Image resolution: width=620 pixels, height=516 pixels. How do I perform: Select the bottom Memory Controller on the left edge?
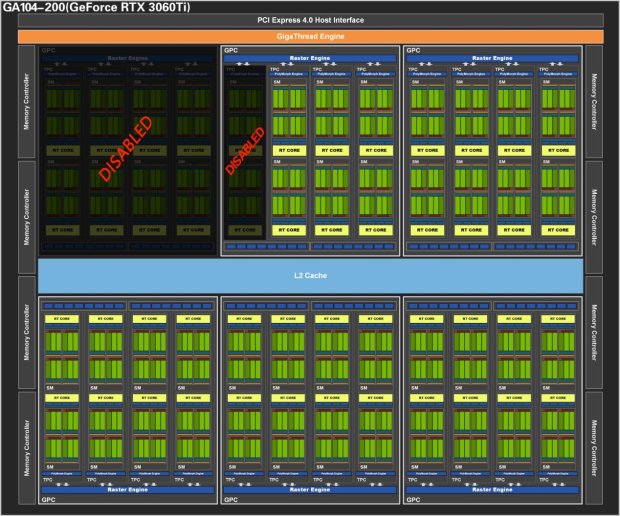click(26, 448)
